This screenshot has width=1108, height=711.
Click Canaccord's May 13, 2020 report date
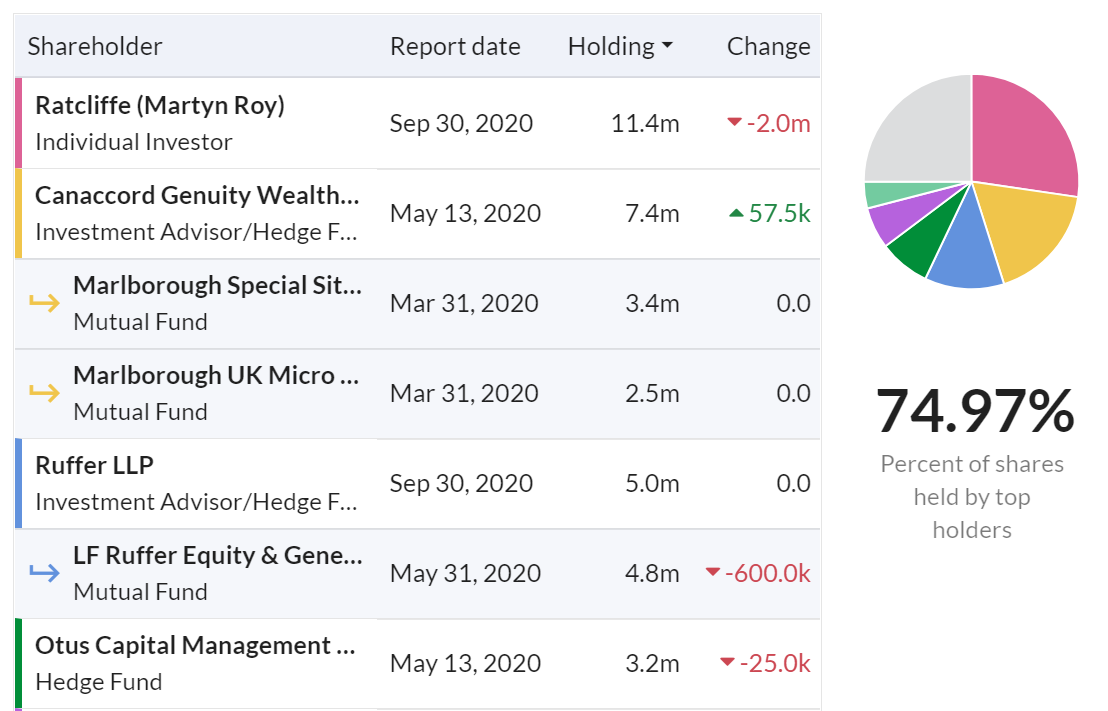[465, 213]
